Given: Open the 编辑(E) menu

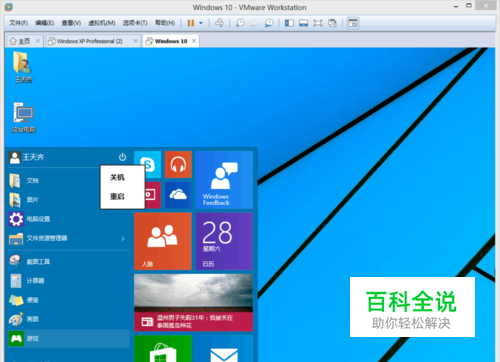Looking at the screenshot, I should coord(45,23).
